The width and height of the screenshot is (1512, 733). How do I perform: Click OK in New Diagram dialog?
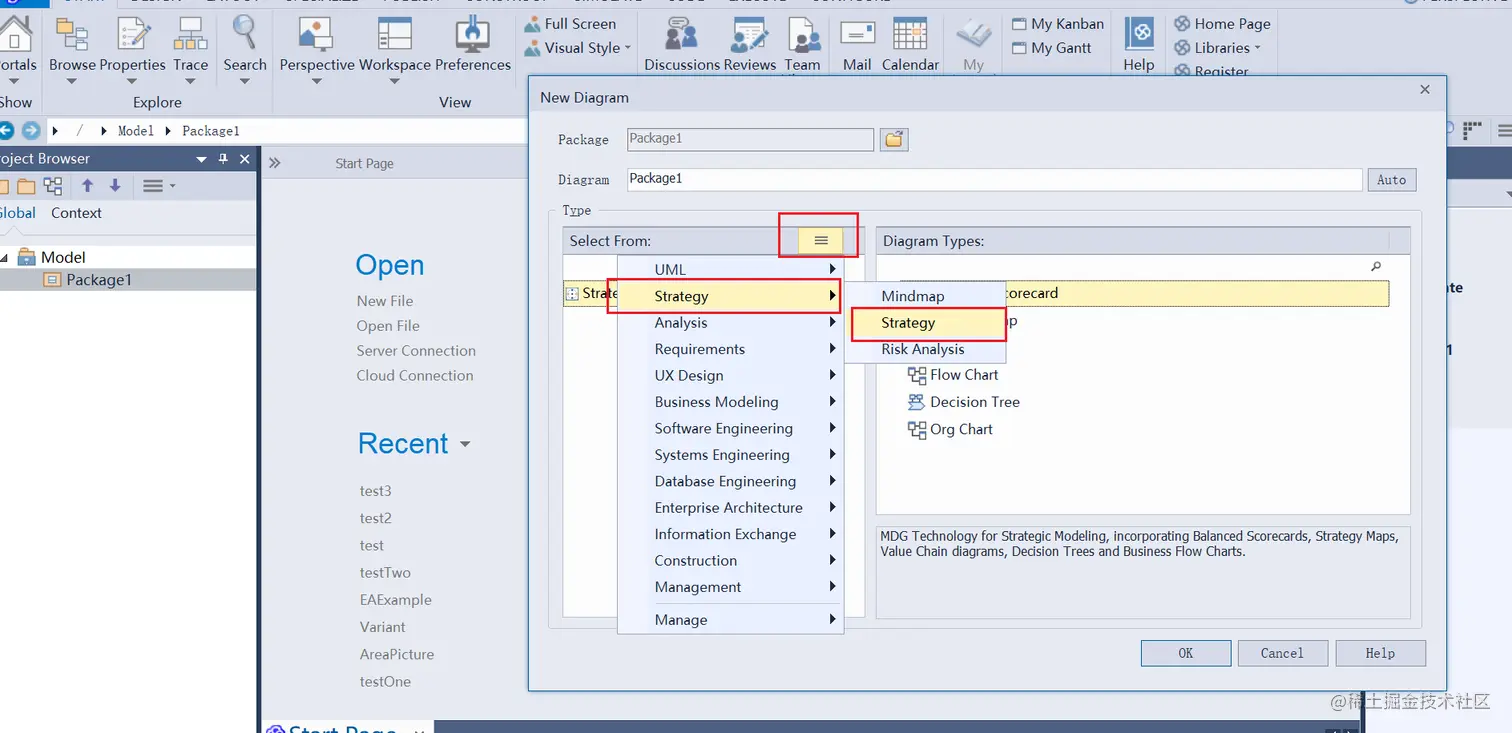(x=1186, y=653)
